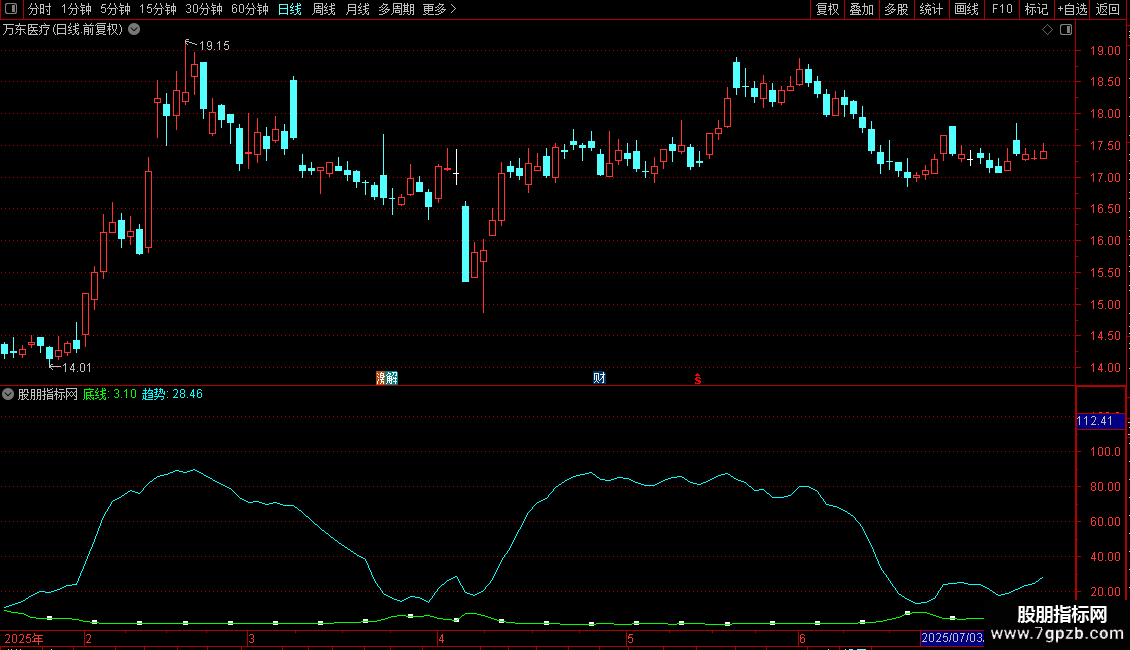Toggle the side panel icon at top-left
This screenshot has width=1130, height=650.
pos(11,9)
